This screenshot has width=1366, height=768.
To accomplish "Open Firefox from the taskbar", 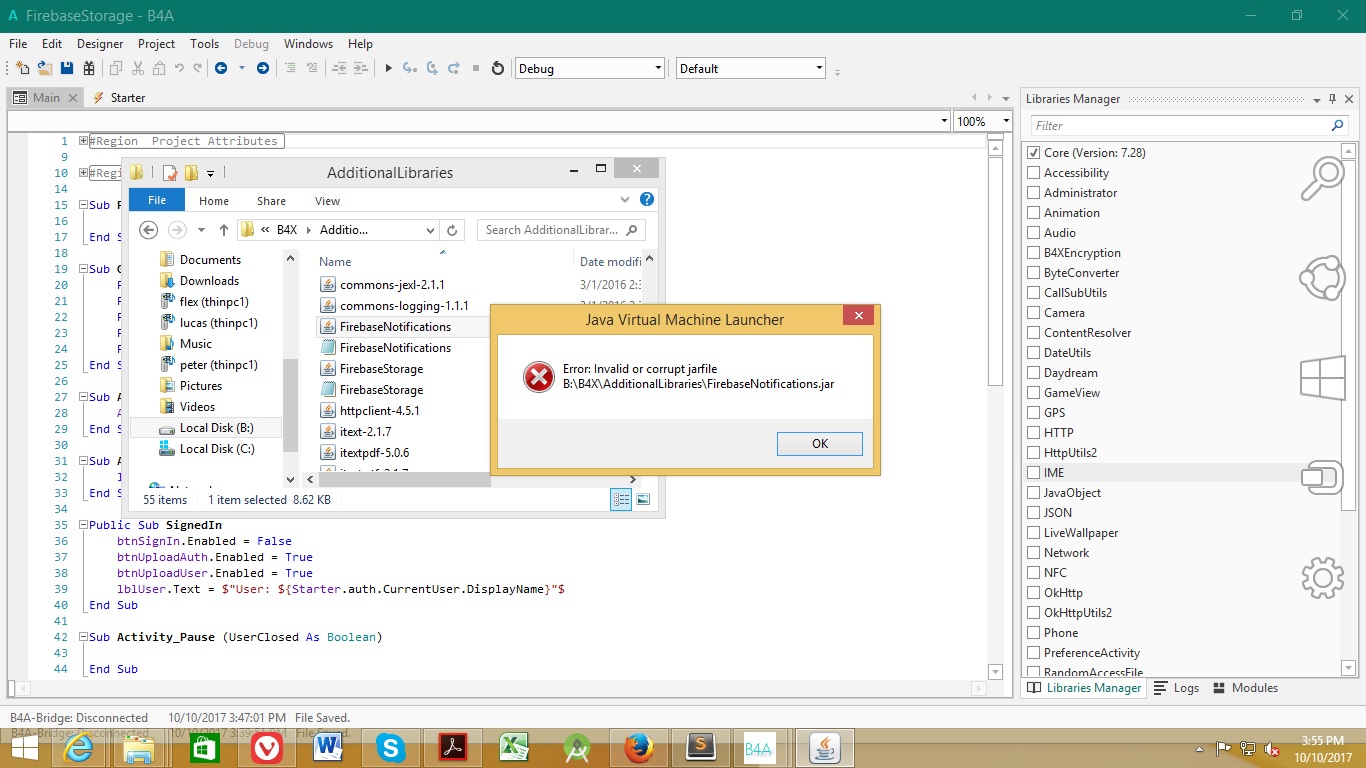I will [x=638, y=747].
